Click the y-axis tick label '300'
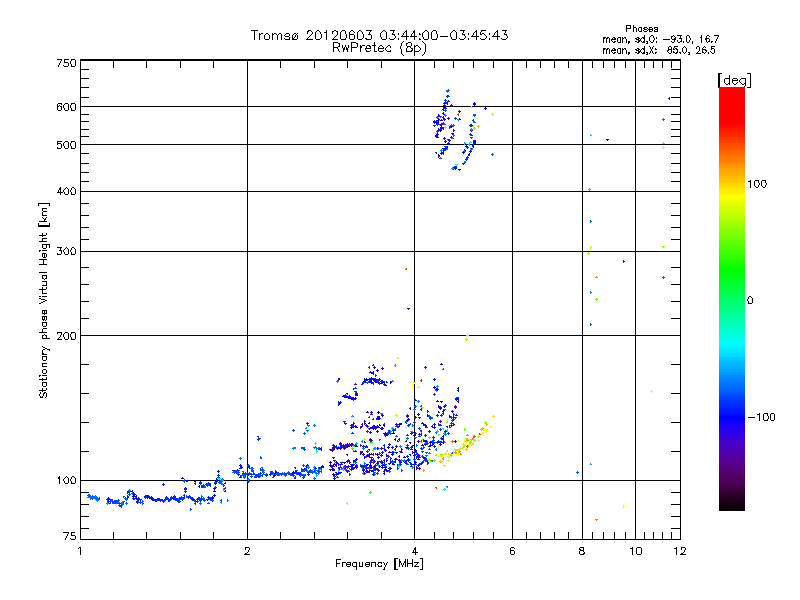The image size is (800, 600). point(66,251)
